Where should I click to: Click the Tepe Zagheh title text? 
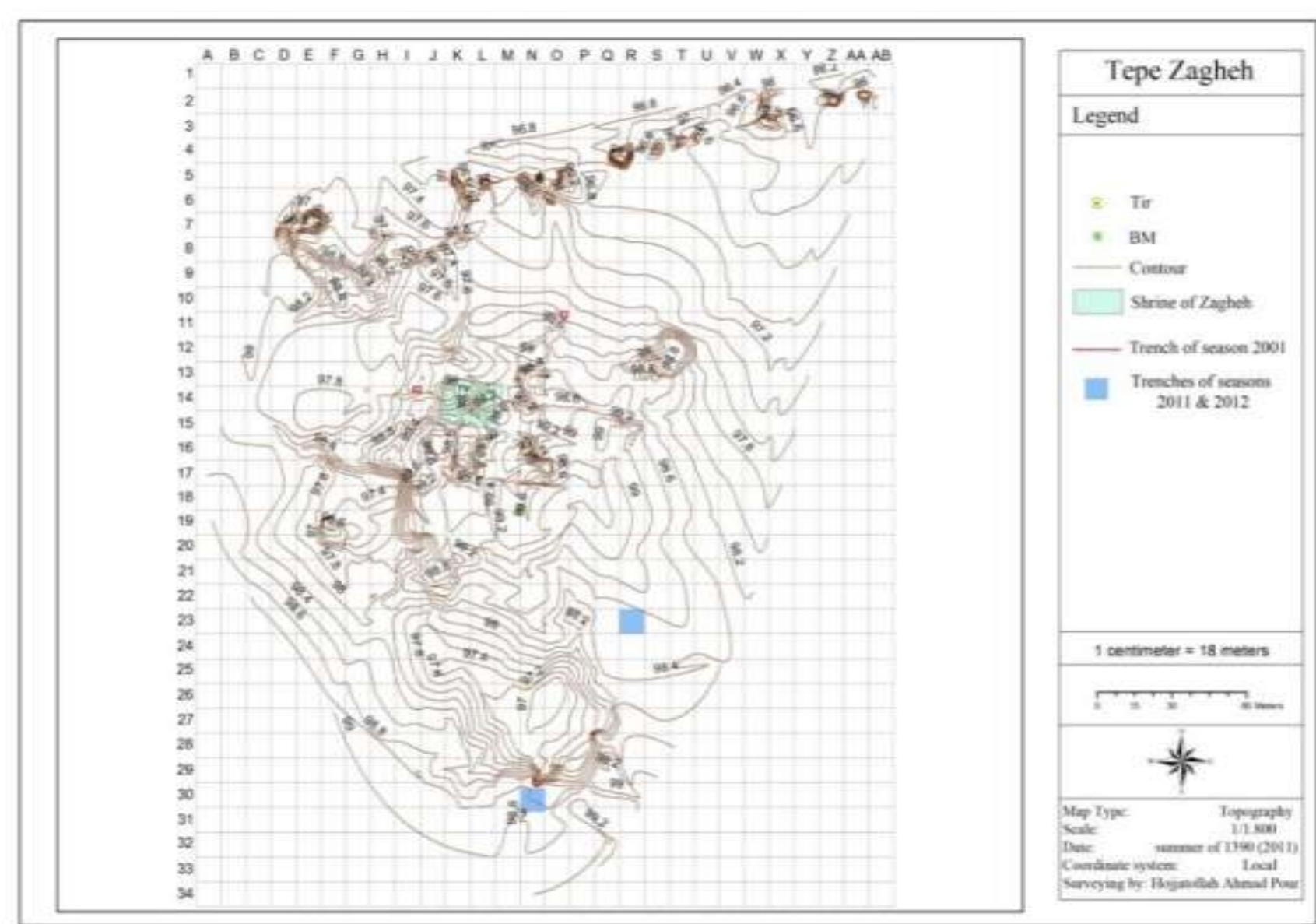click(1179, 71)
